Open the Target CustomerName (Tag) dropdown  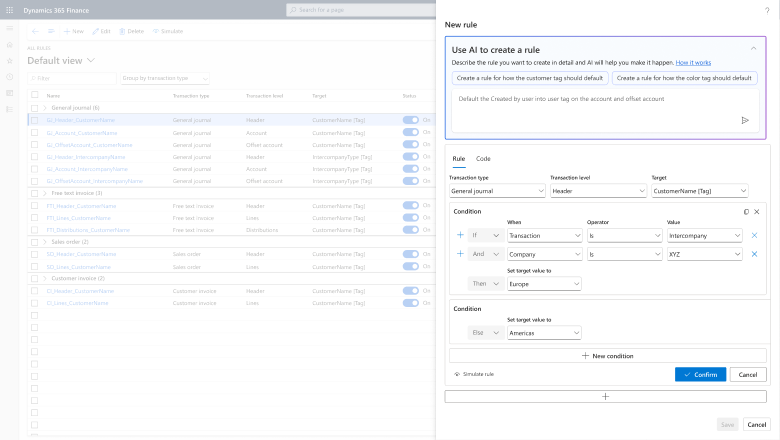699,191
